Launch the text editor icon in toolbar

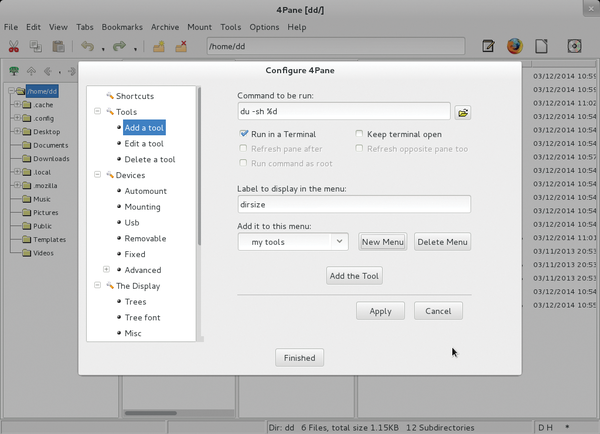pos(488,46)
